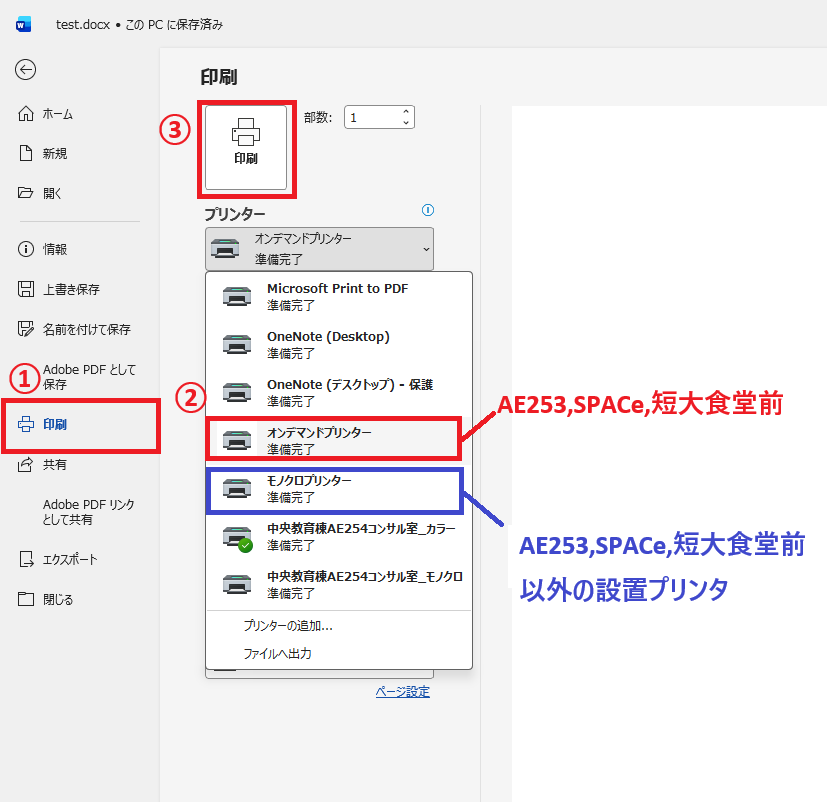Click エクスポート in the sidebar
827x802 pixels.
click(x=70, y=559)
